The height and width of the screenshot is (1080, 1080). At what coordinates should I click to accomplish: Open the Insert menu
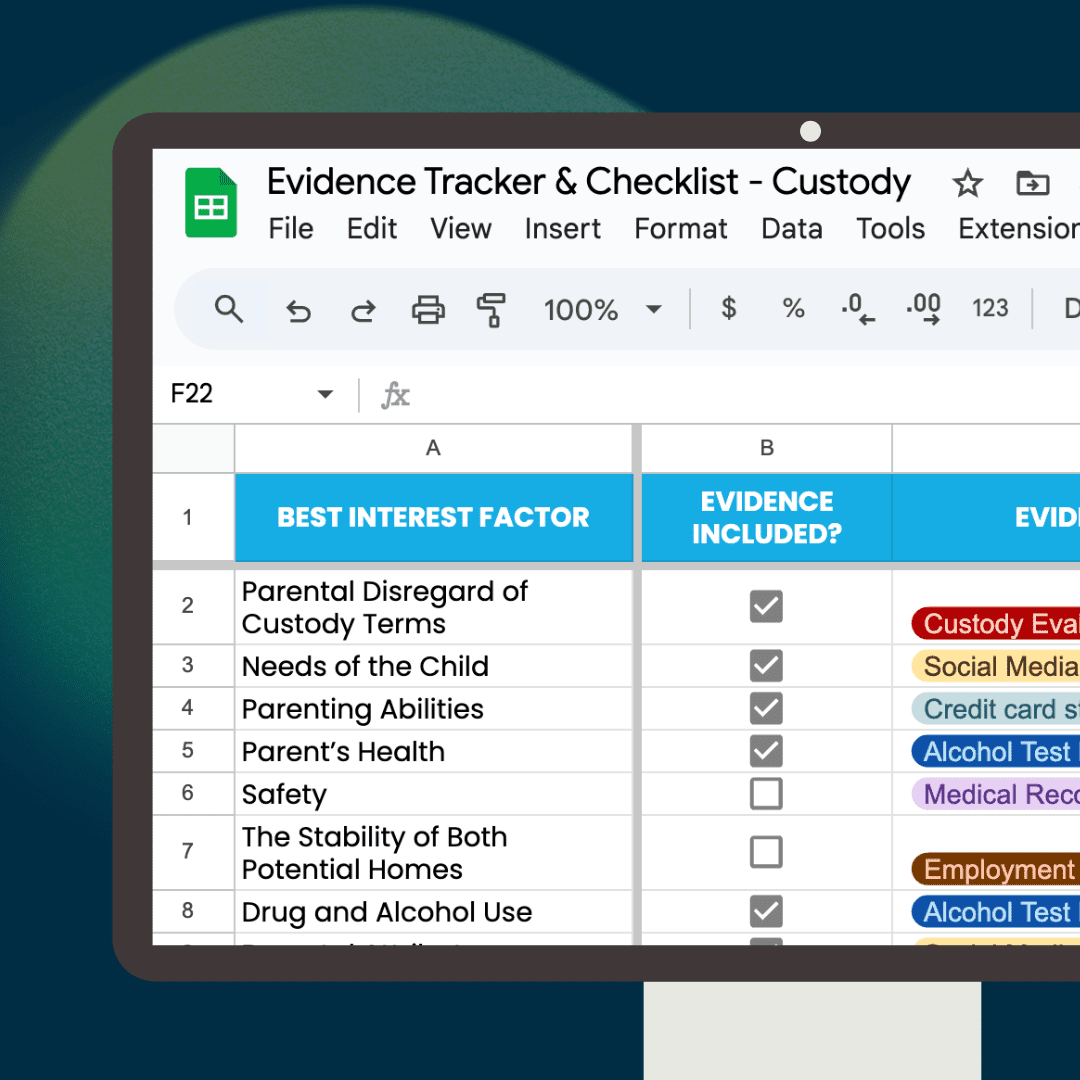pyautogui.click(x=562, y=229)
